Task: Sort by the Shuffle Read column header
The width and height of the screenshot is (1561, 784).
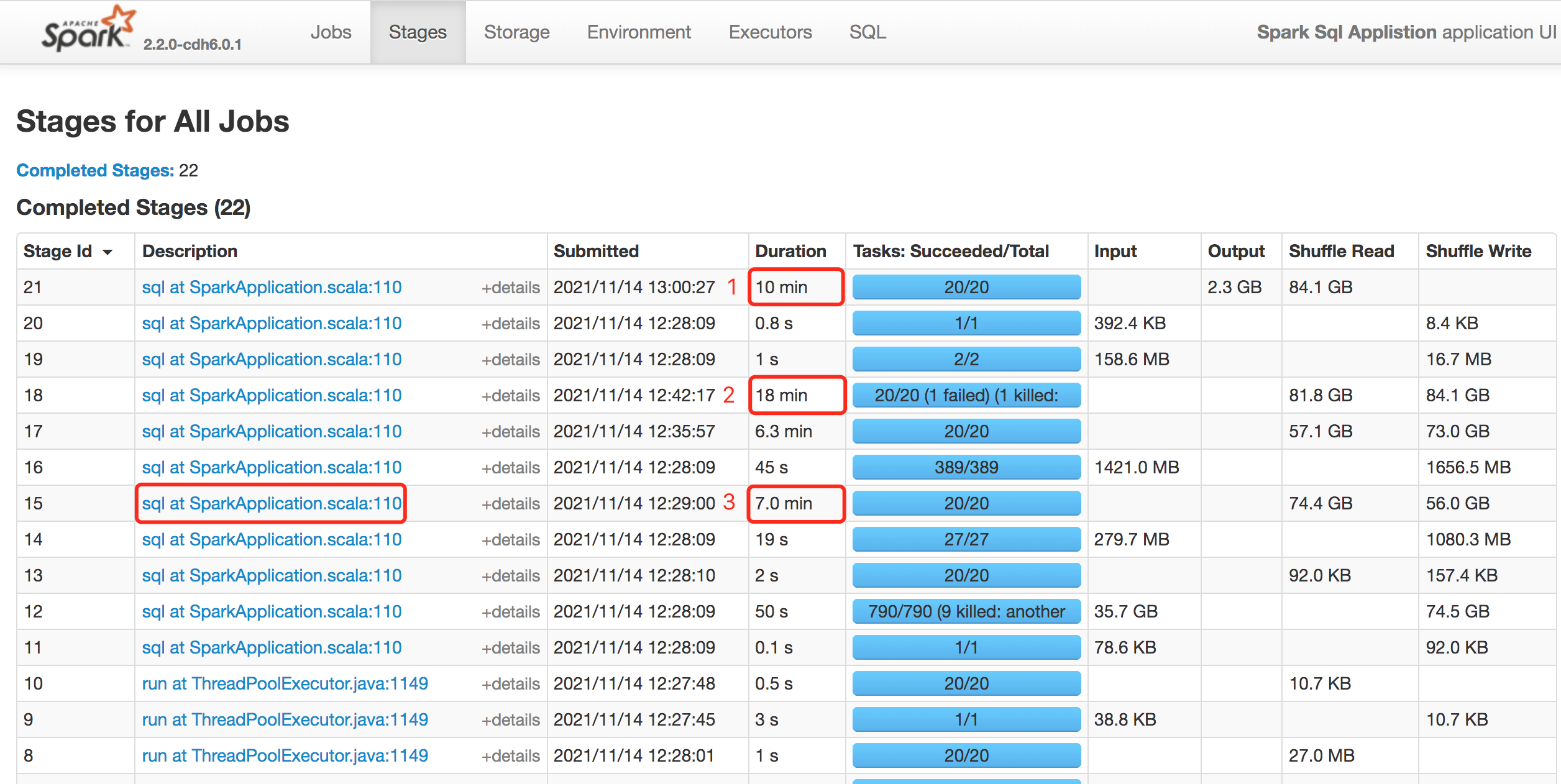Action: pyautogui.click(x=1341, y=252)
